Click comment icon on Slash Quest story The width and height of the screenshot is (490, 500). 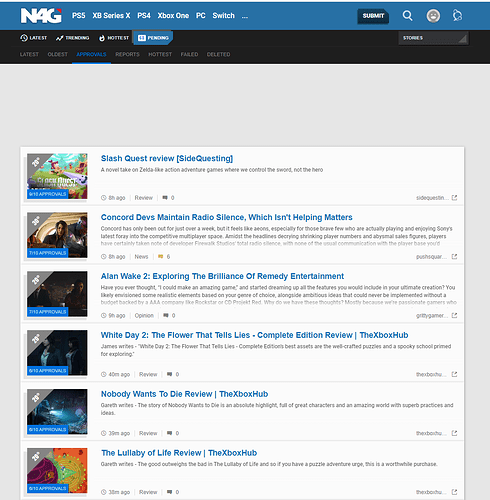pos(165,198)
